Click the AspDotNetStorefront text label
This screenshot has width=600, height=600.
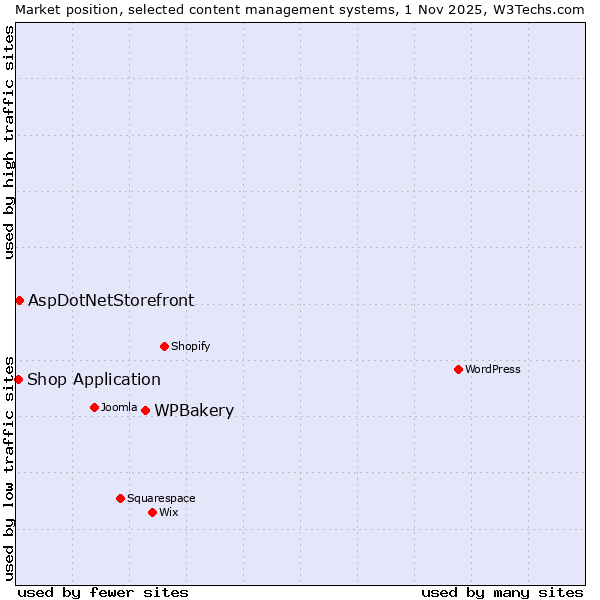point(111,300)
